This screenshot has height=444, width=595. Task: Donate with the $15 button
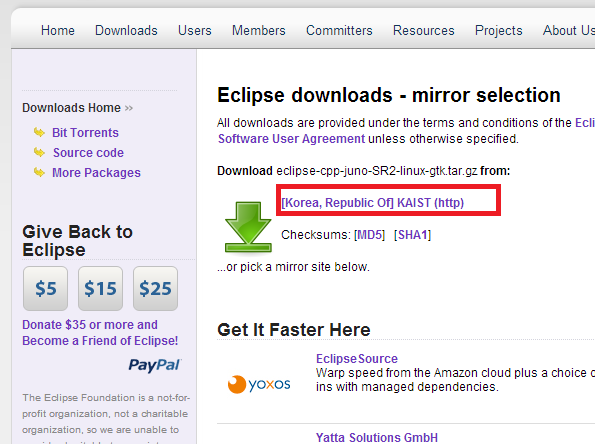click(101, 288)
